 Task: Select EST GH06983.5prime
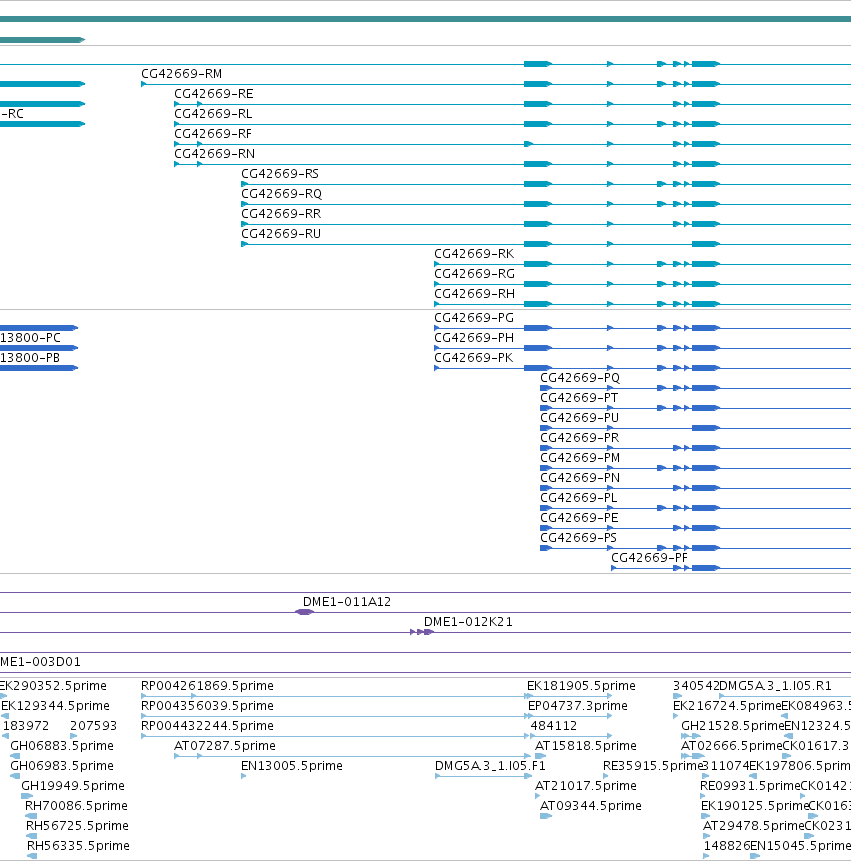[x=62, y=765]
